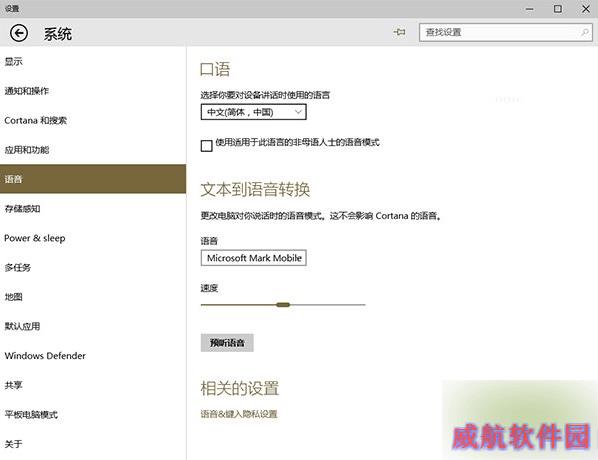Select the highlighted 语音 sidebar item
This screenshot has width=598, height=460.
93,179
